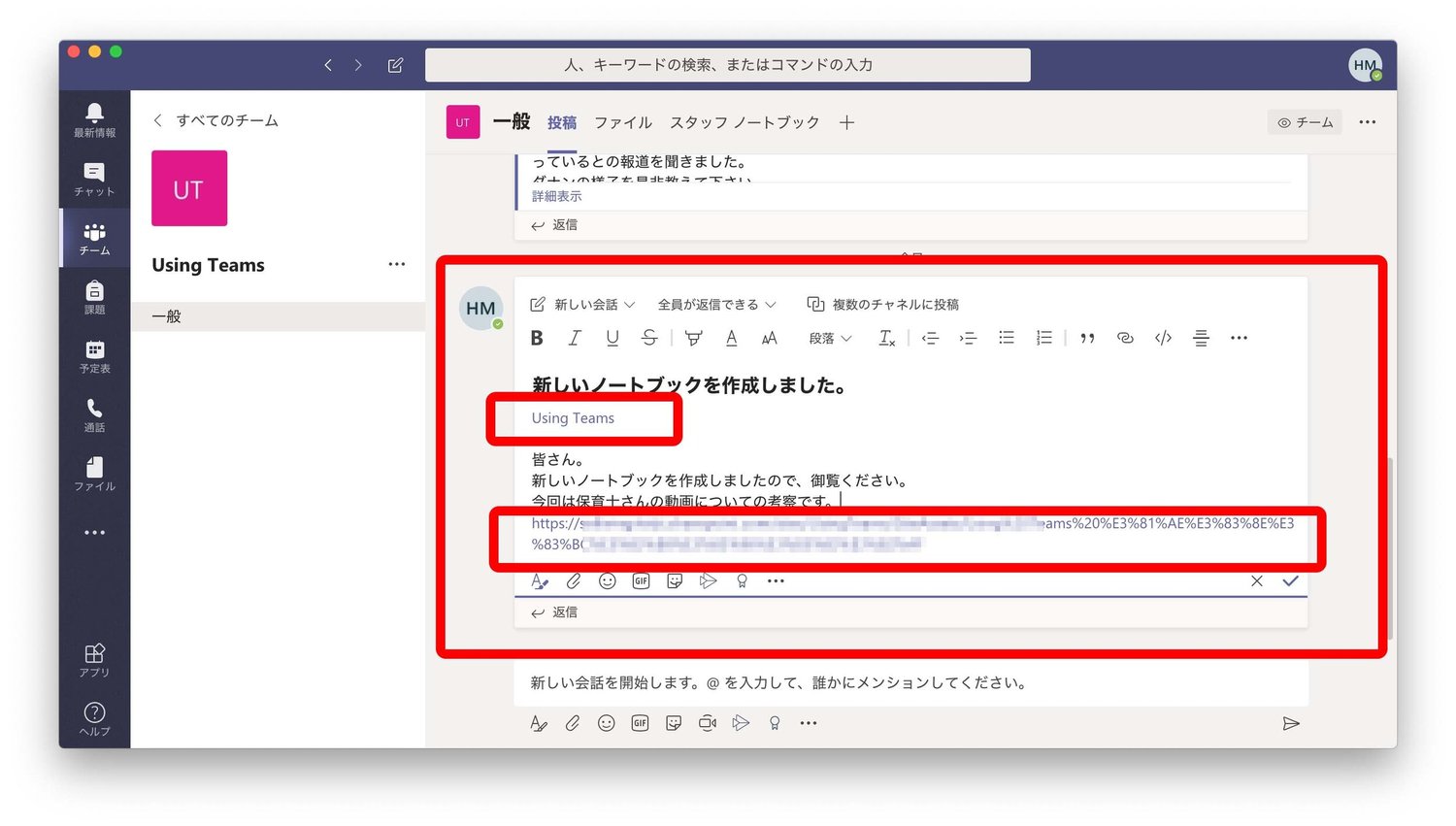Toggle bold formatting in message editor
1456x826 pixels.
[537, 338]
